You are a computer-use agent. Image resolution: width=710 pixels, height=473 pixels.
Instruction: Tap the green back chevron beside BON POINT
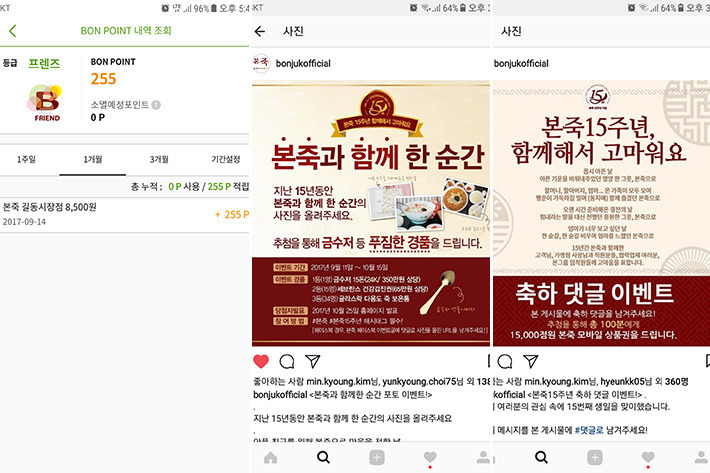coord(12,31)
